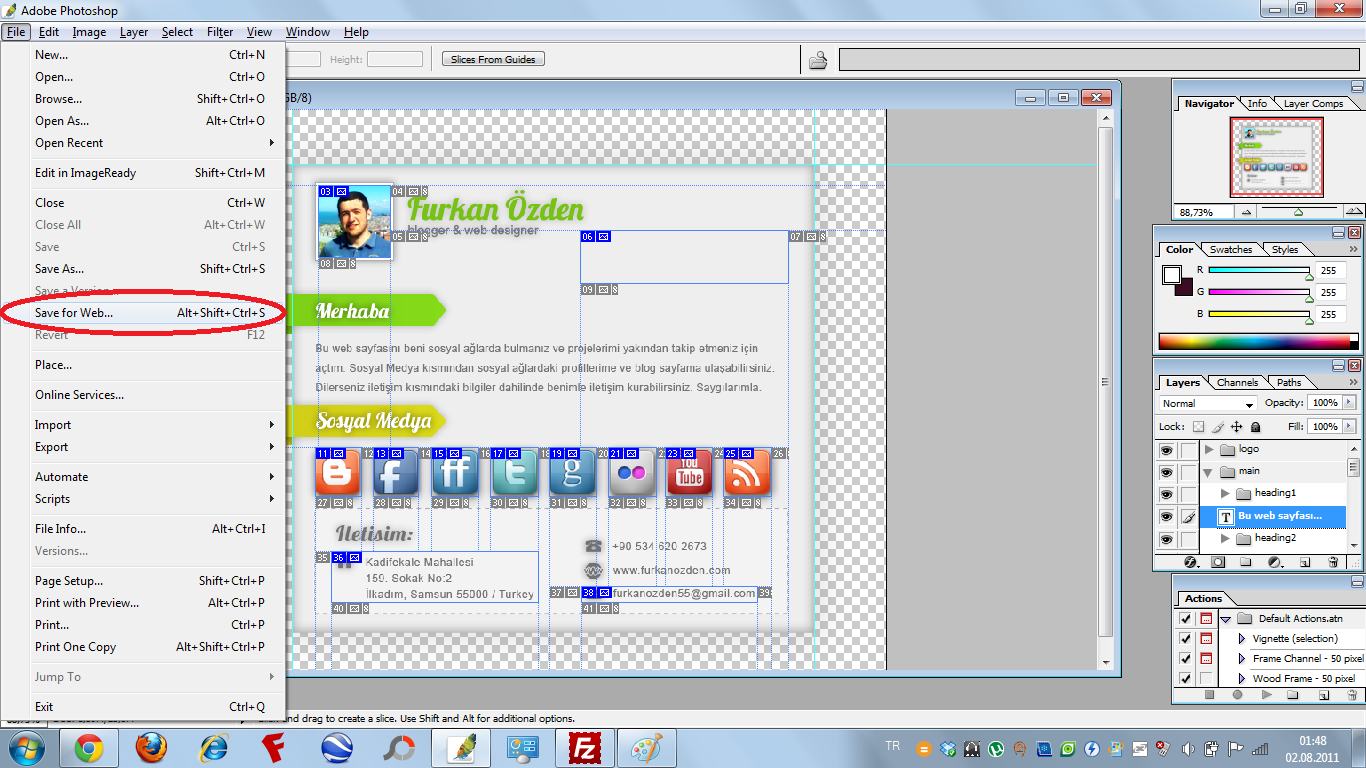The image size is (1366, 768).
Task: Hide the heading2 layer set
Action: pyautogui.click(x=1166, y=539)
